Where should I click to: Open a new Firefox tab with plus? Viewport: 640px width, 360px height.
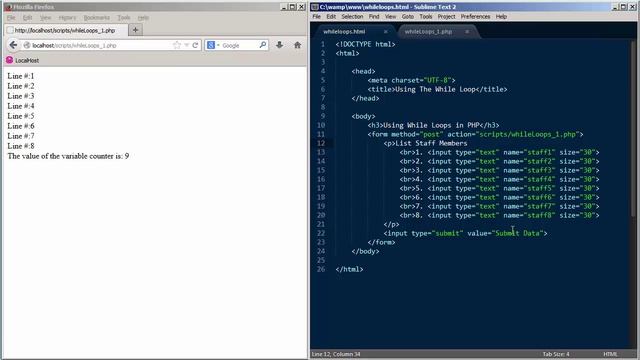[x=136, y=30]
